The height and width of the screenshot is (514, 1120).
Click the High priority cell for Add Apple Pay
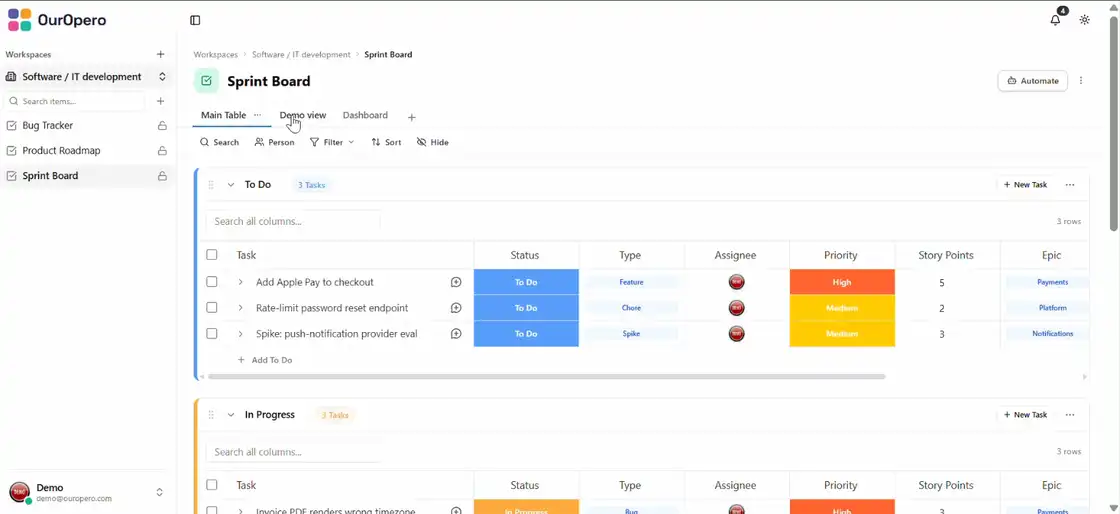[x=842, y=282]
